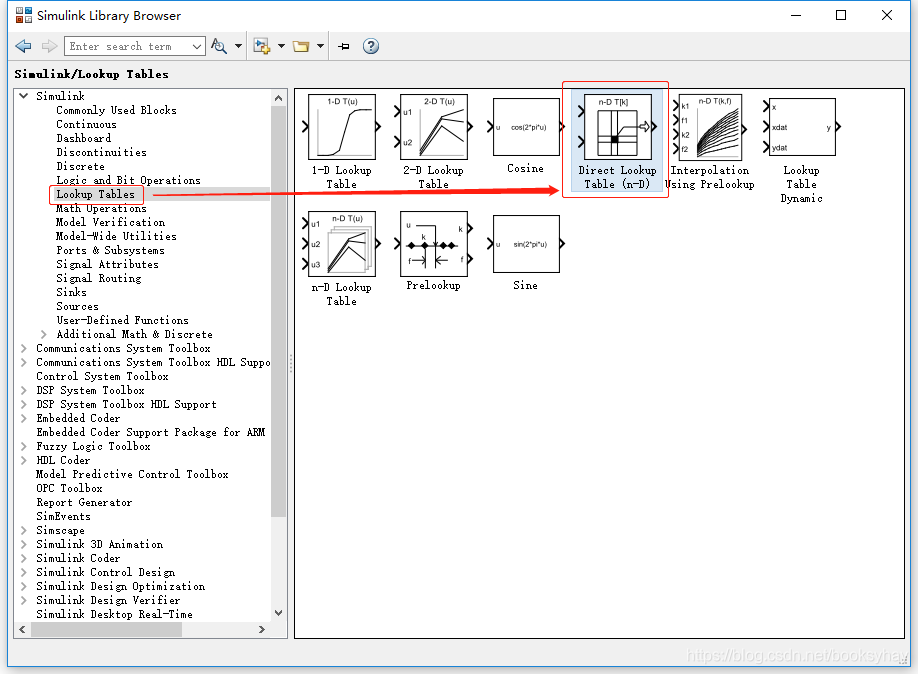The height and width of the screenshot is (674, 918).
Task: Expand Fuzzy Logic Toolbox node
Action: tap(23, 446)
